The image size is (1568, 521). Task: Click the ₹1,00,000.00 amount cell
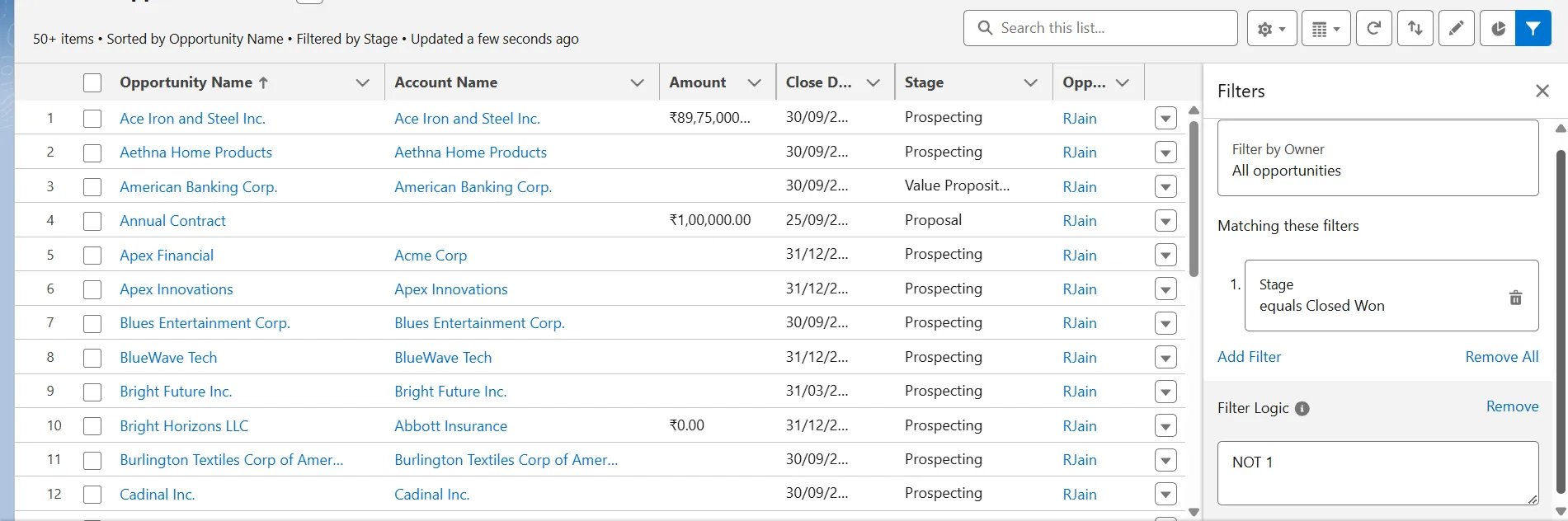pos(710,220)
